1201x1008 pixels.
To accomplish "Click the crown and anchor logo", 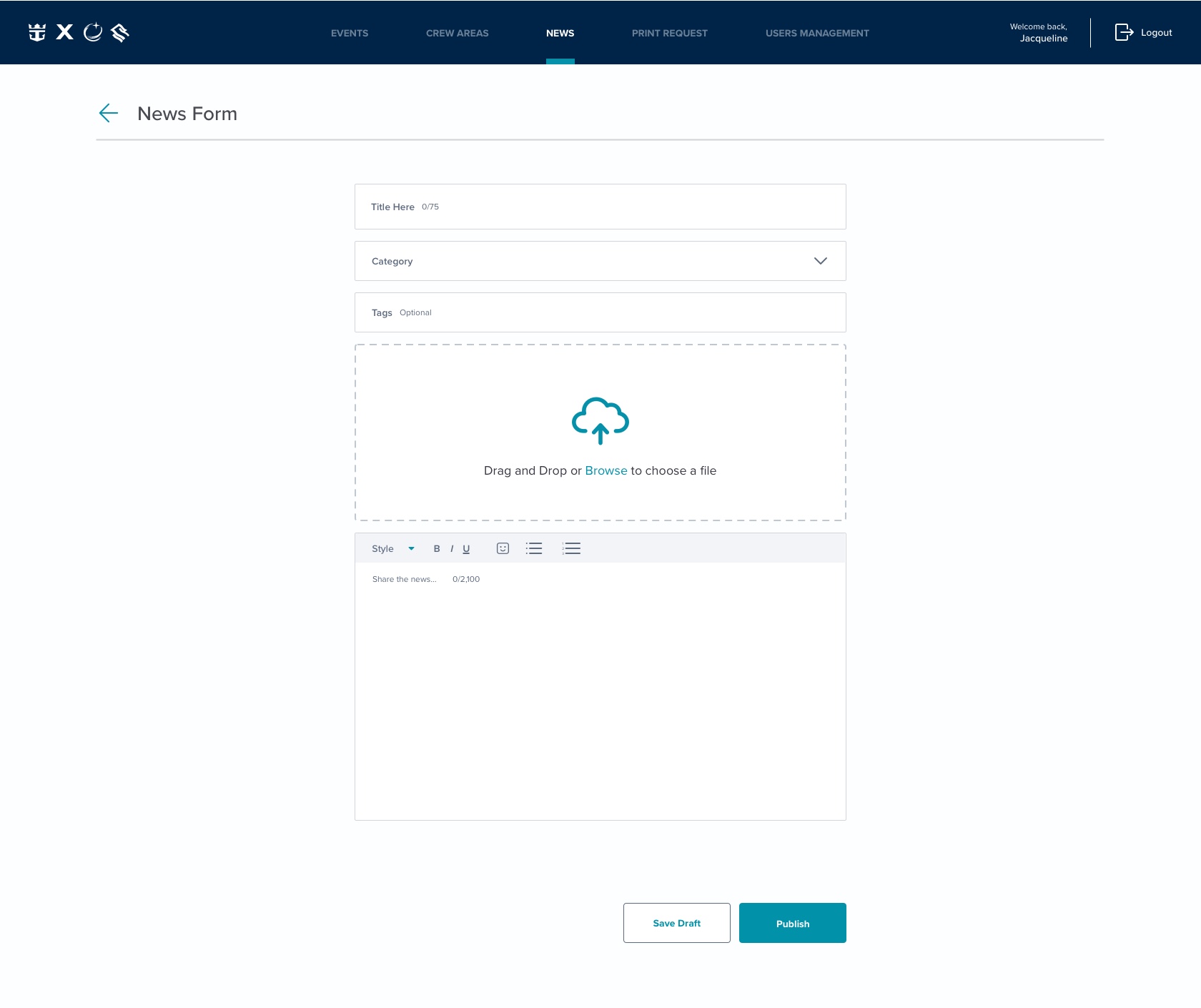I will [x=37, y=32].
